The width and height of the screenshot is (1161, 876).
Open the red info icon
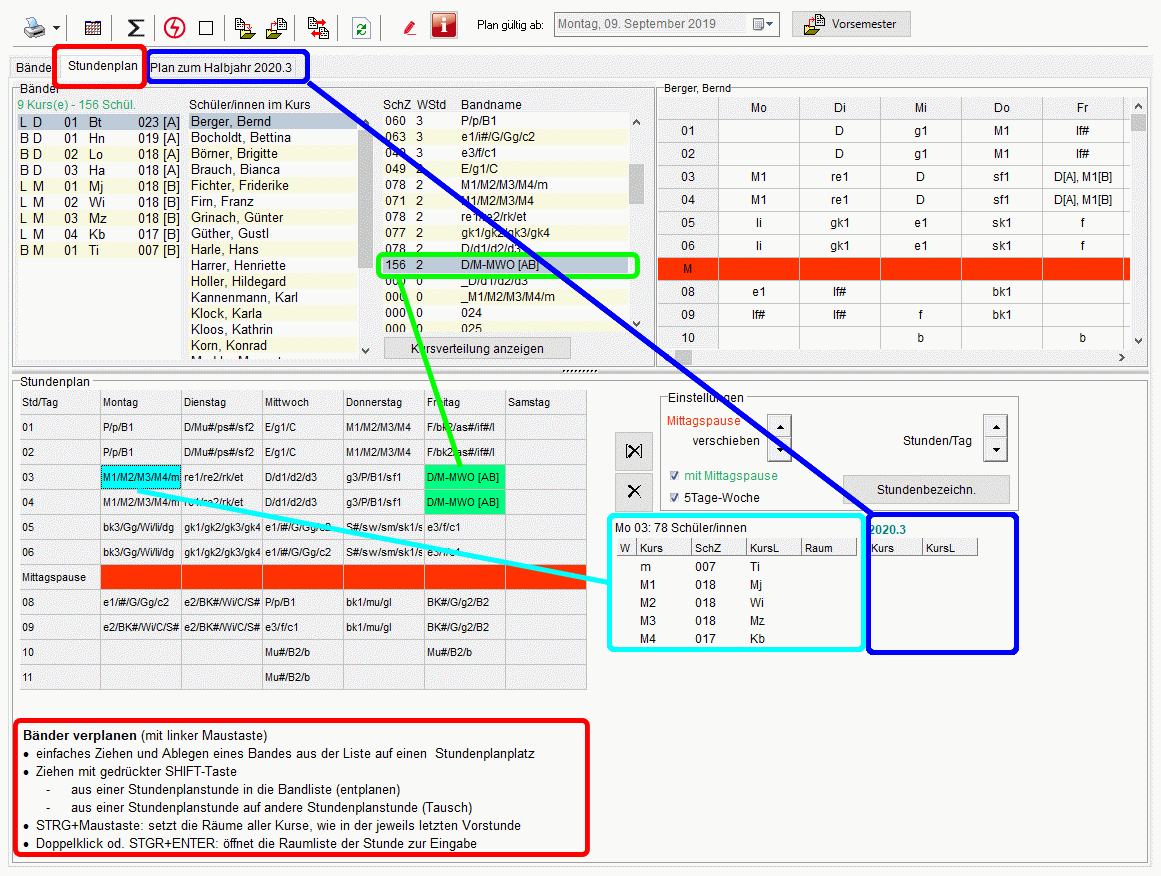tap(444, 25)
